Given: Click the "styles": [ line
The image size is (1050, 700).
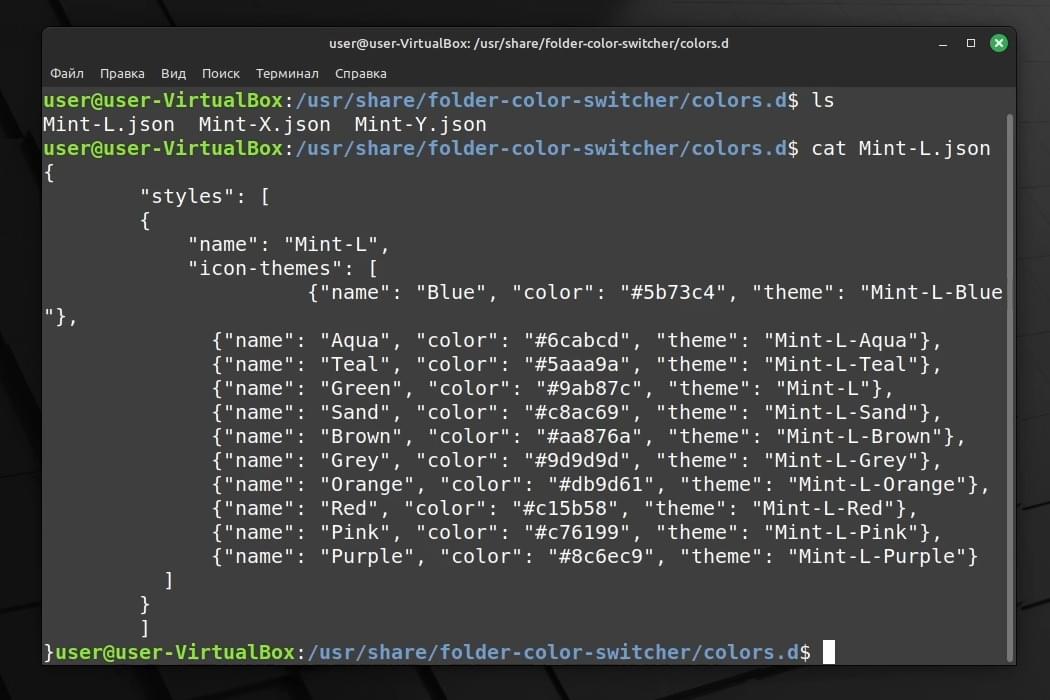Looking at the screenshot, I should pos(204,196).
